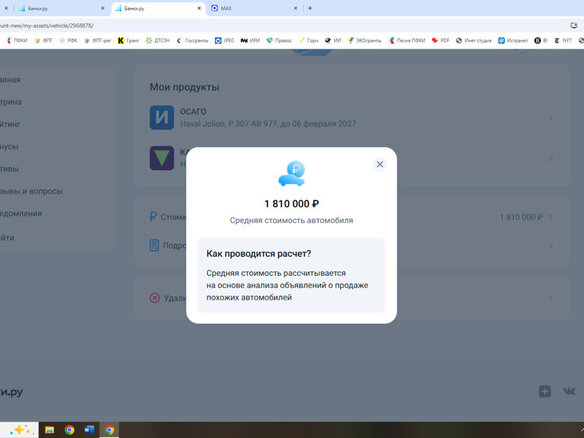The image size is (584, 438).
Task: Open the PDF bookmark
Action: pos(441,40)
